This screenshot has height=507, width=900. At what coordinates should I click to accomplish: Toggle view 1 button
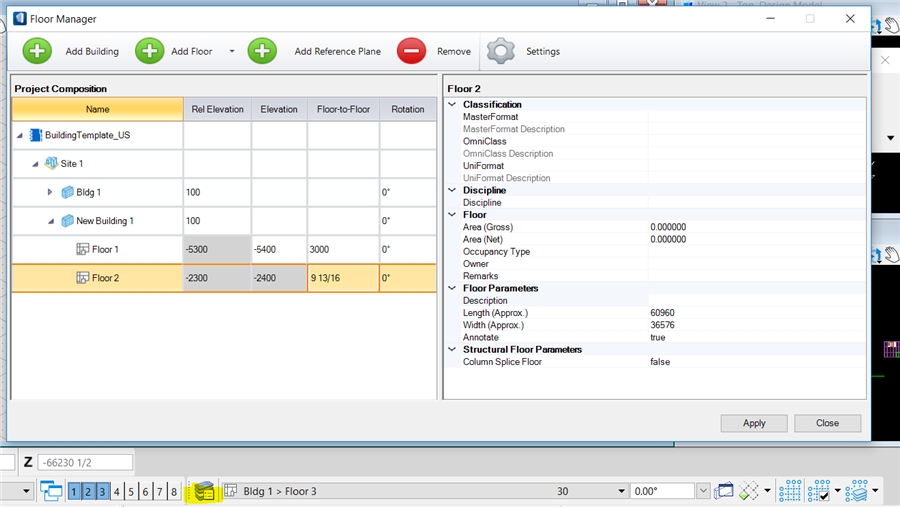74,491
